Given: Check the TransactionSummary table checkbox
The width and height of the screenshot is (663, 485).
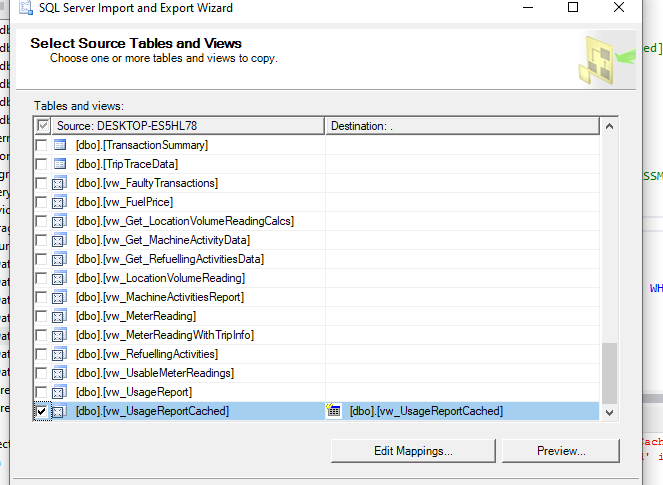Looking at the screenshot, I should (41, 145).
